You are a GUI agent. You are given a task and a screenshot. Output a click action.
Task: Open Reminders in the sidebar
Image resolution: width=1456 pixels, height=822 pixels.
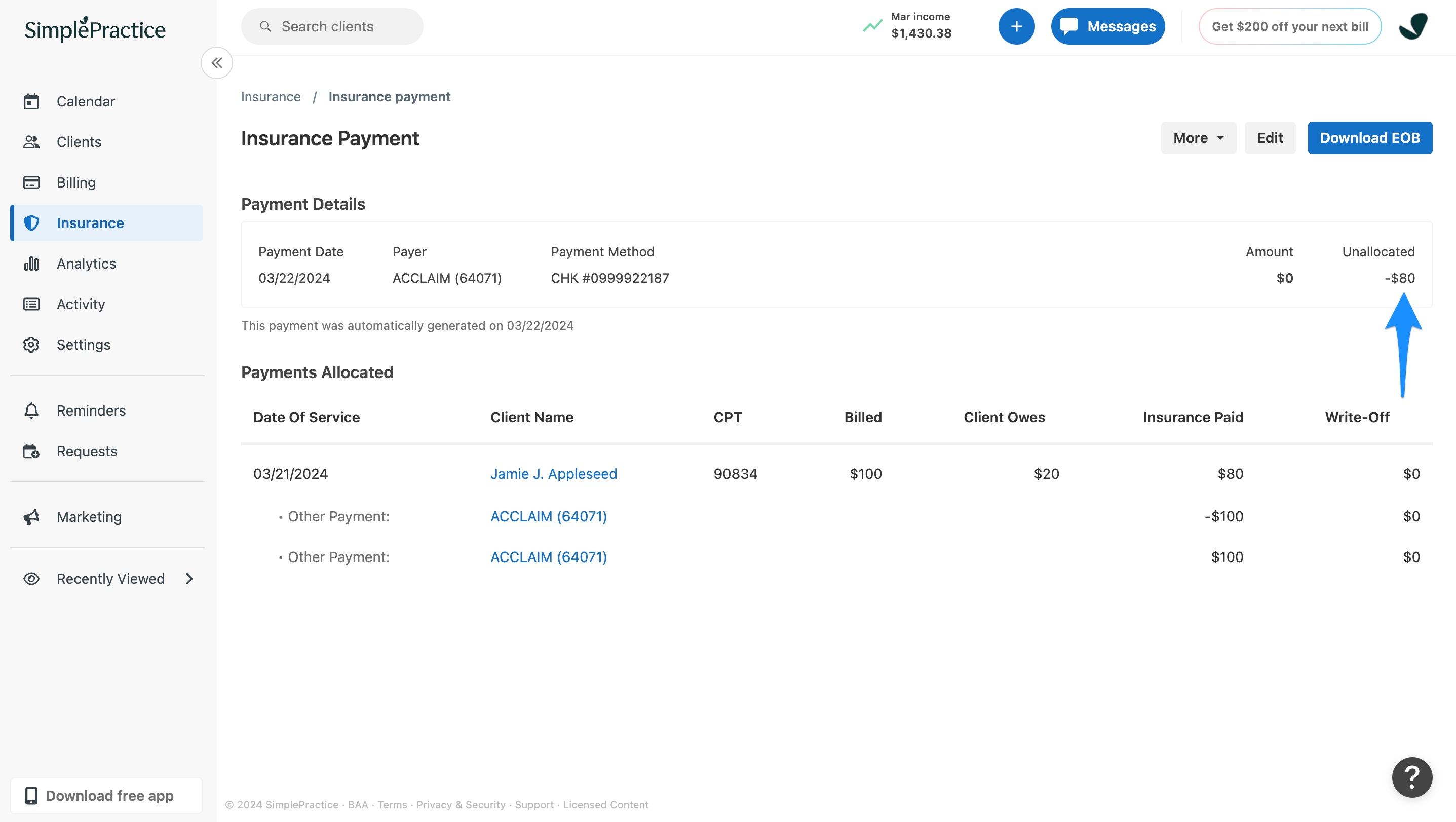coord(106,410)
